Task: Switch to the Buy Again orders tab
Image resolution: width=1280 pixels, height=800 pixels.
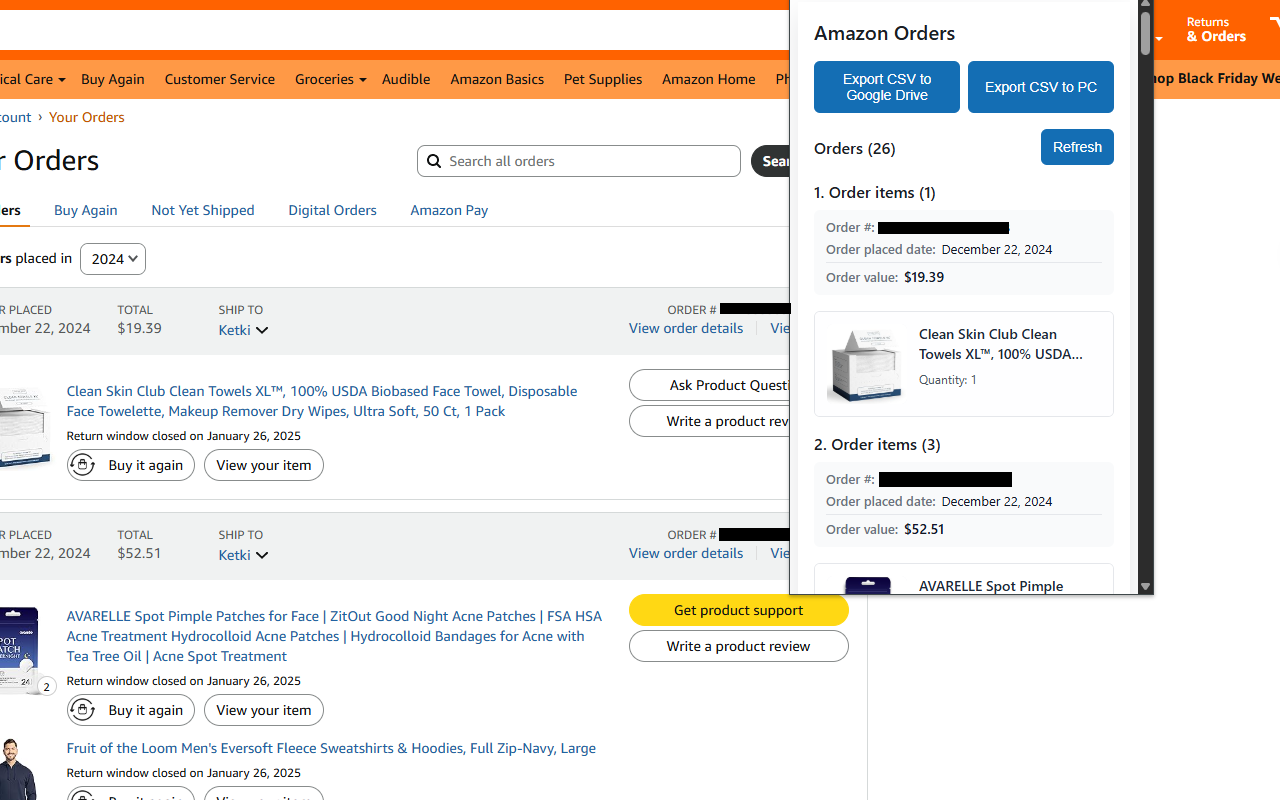Action: 86,210
